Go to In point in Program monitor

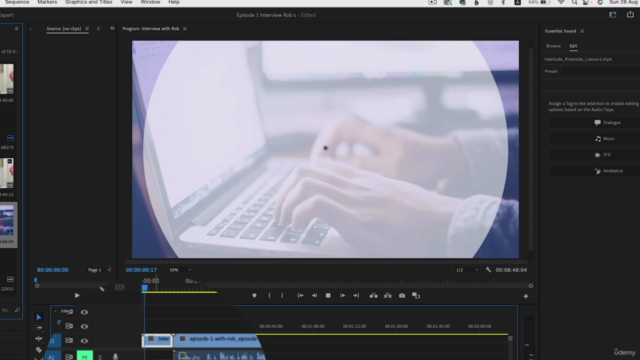coord(300,296)
